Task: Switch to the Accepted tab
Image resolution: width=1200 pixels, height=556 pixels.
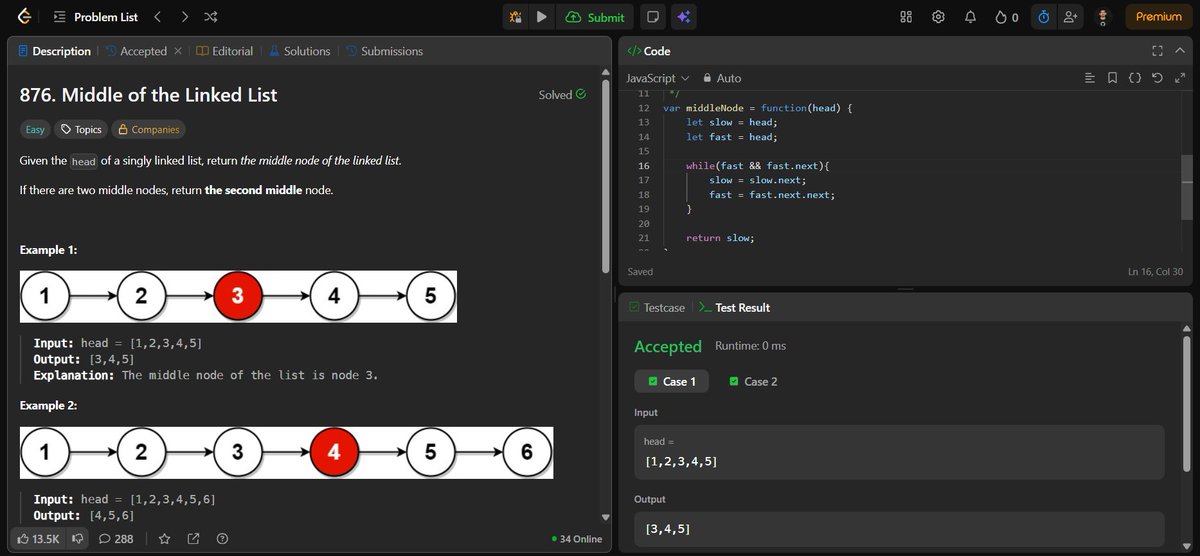Action: tap(136, 51)
